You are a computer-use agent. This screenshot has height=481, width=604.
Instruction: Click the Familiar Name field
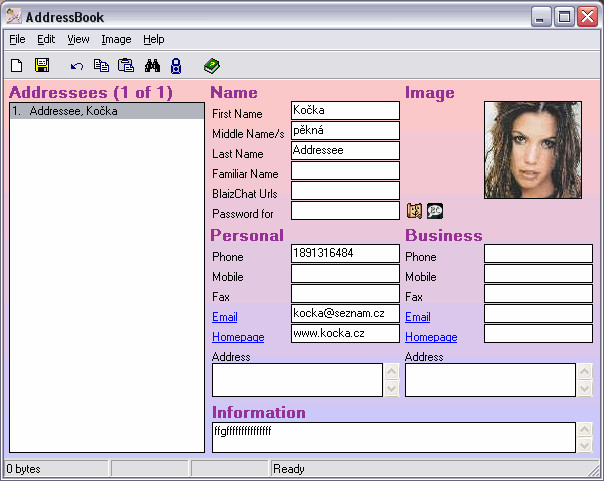click(345, 171)
